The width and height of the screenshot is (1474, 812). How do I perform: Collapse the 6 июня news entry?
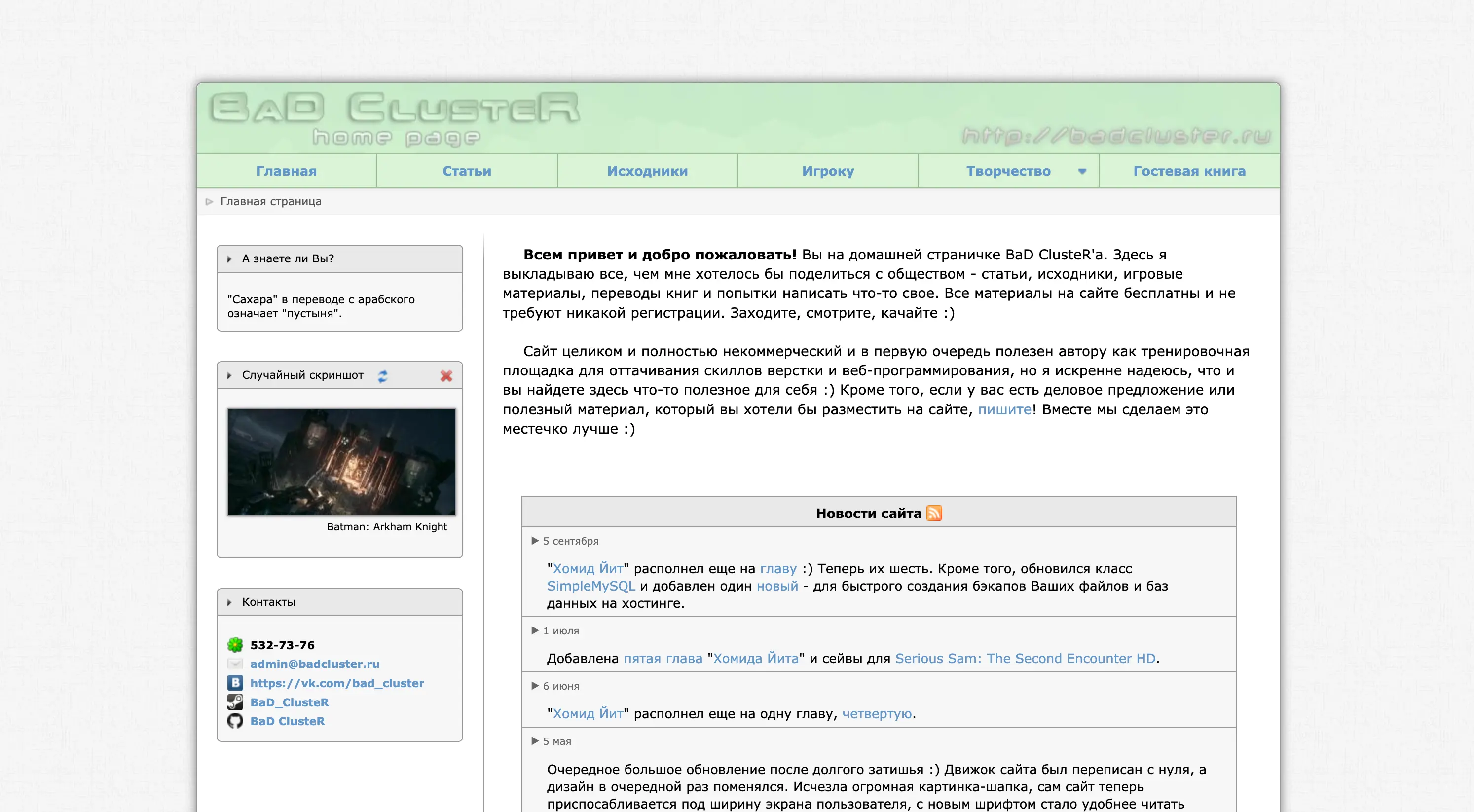[535, 686]
